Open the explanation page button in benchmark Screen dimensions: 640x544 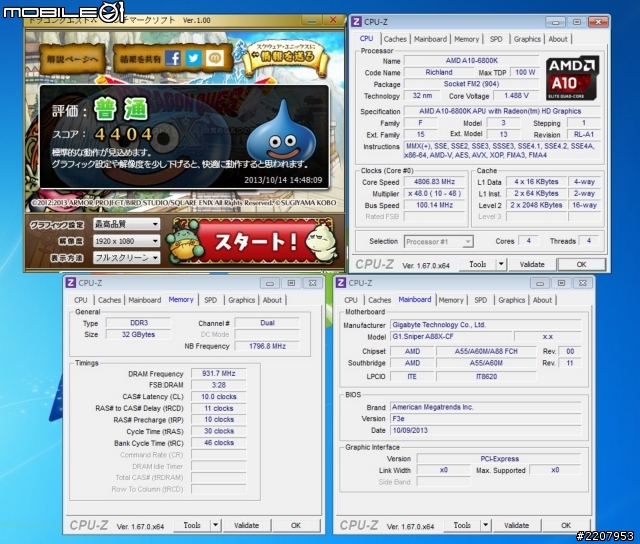pyautogui.click(x=72, y=60)
